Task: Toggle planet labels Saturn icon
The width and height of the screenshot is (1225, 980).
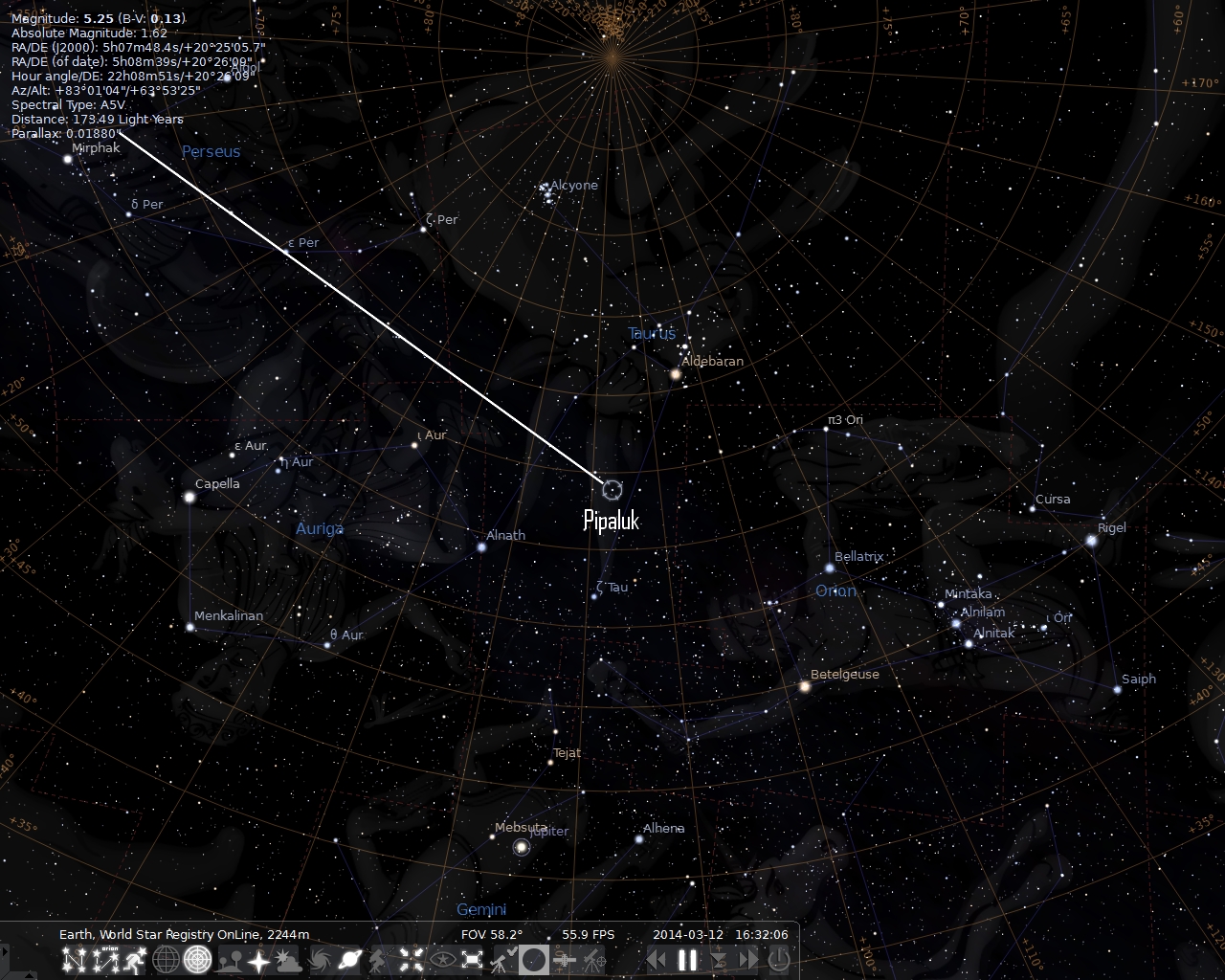Action: (x=349, y=959)
